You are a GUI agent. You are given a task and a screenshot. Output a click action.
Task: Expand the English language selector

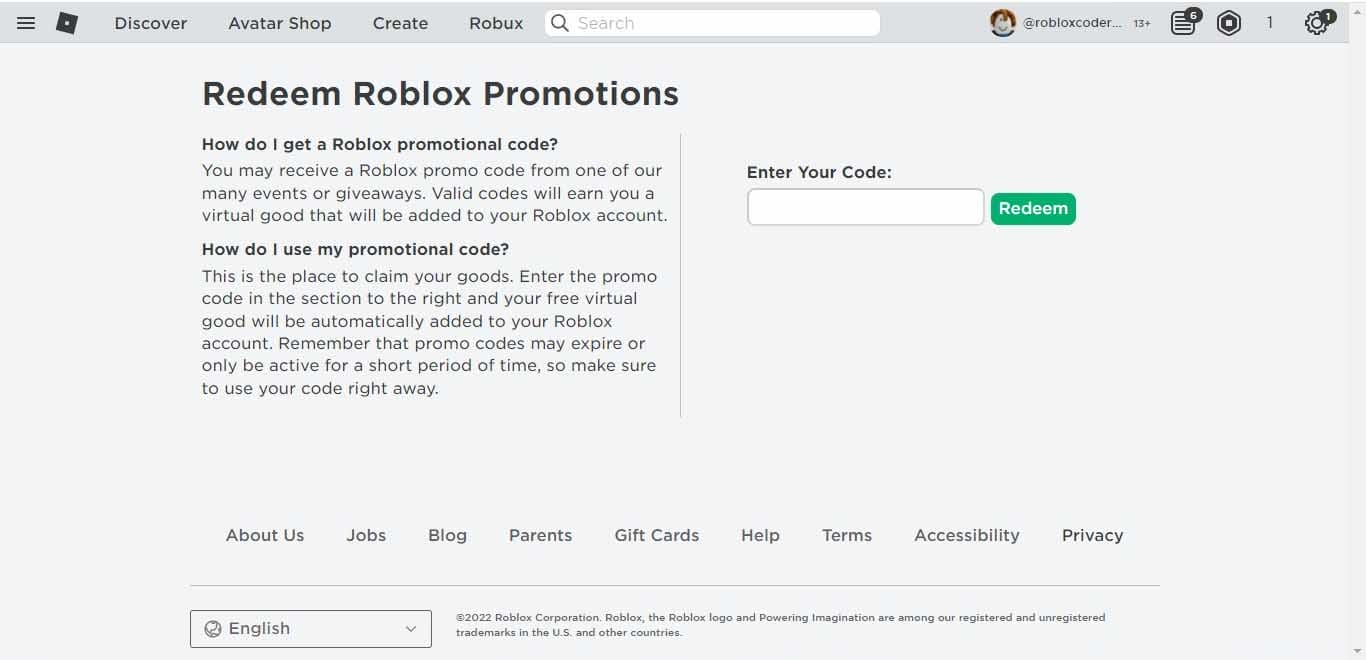310,628
